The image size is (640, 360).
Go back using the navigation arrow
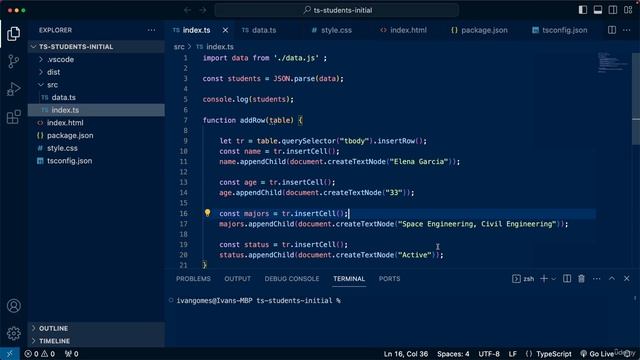[187, 10]
